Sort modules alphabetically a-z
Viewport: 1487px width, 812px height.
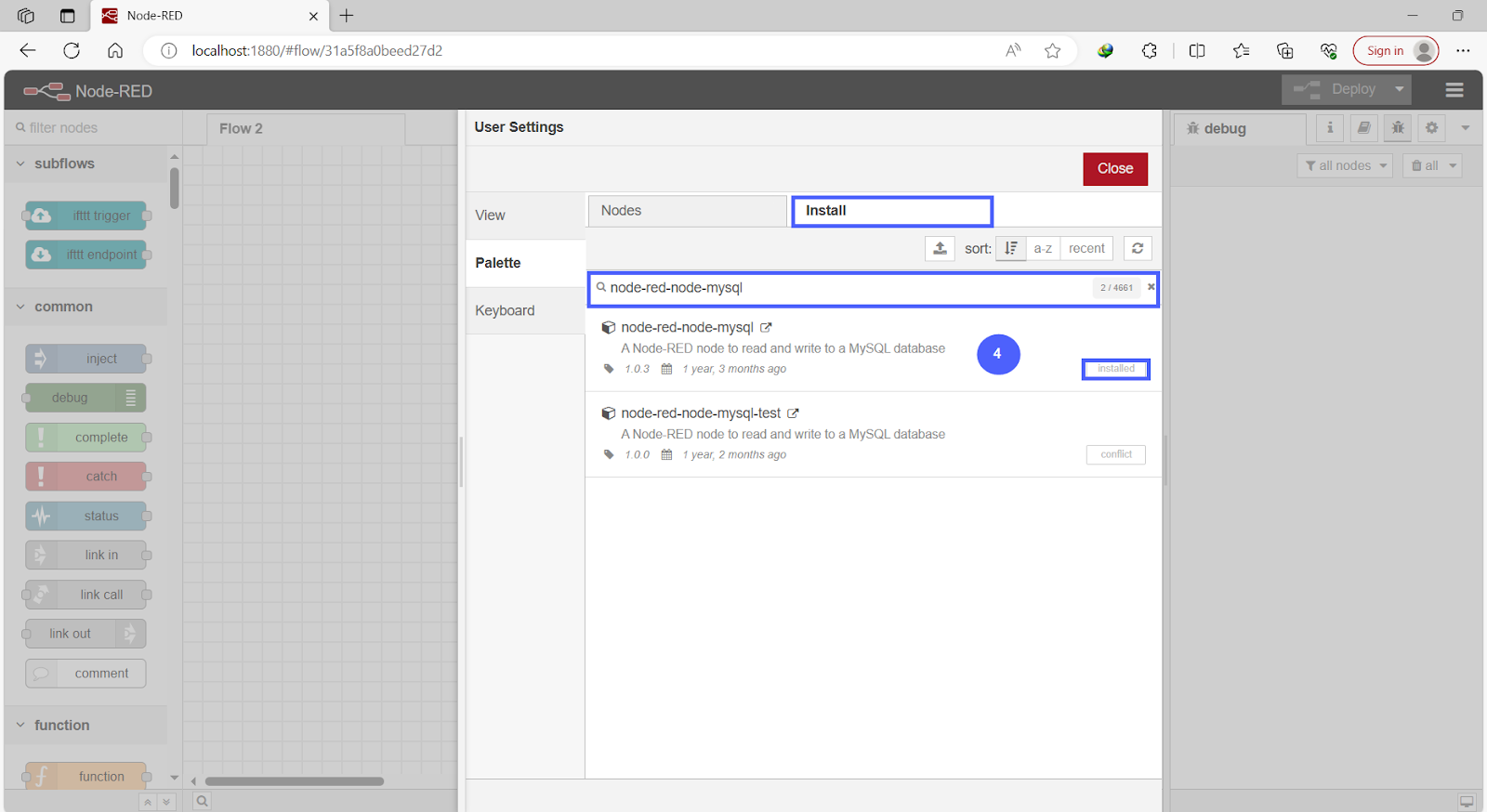click(x=1043, y=248)
